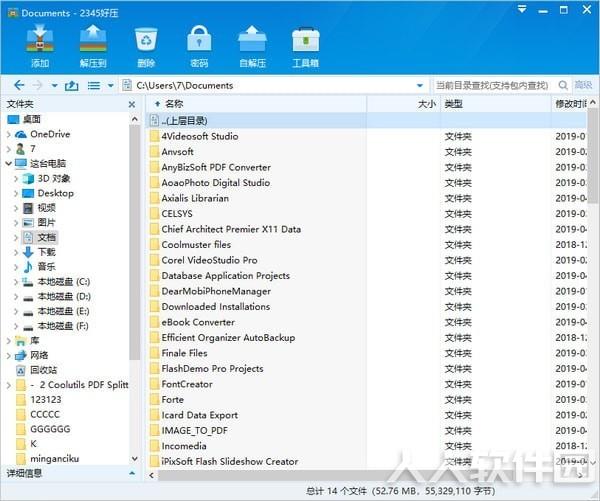Select the ..(上层目录) parent row
Viewport: 600px width, 501px height.
367,121
